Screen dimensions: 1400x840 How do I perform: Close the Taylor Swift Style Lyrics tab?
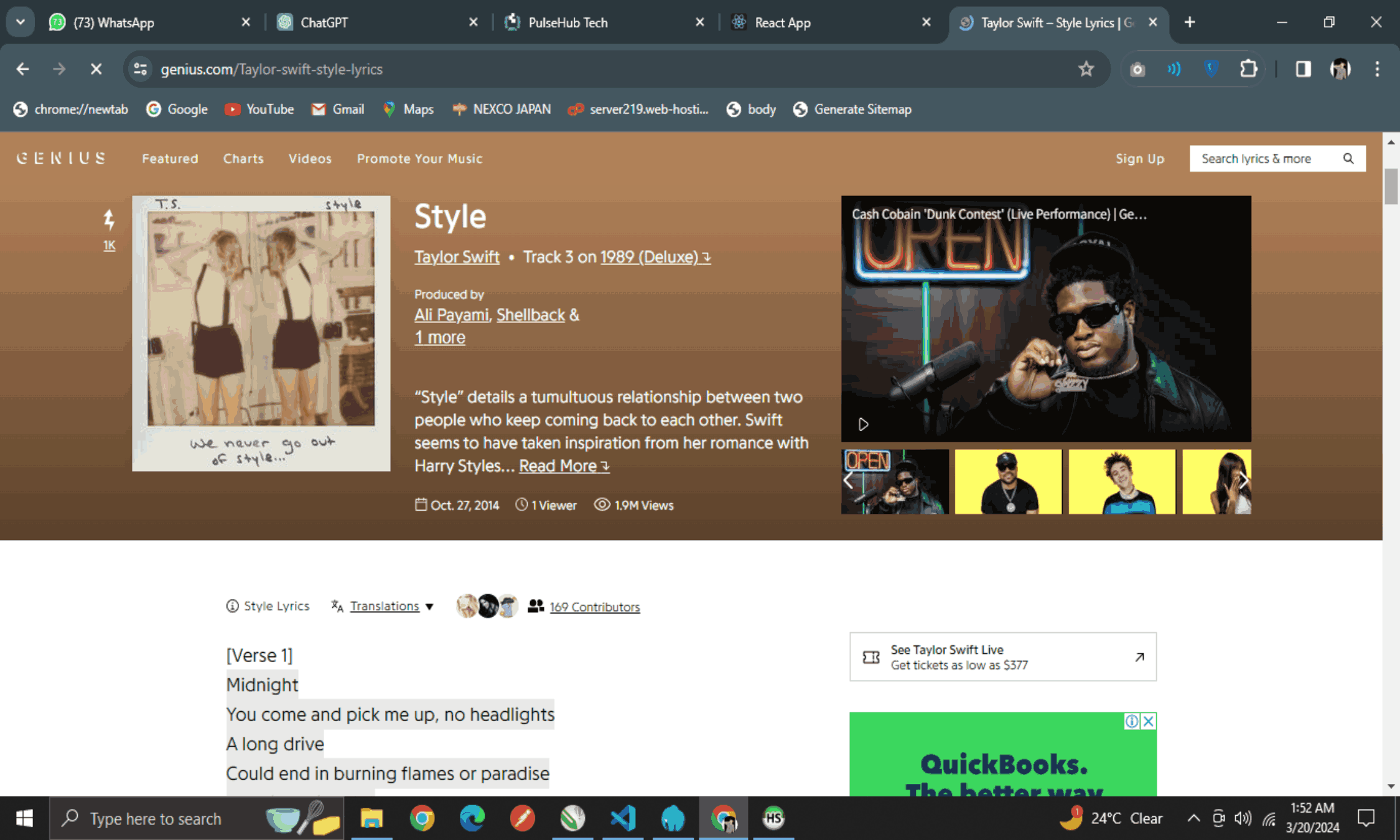point(1152,22)
